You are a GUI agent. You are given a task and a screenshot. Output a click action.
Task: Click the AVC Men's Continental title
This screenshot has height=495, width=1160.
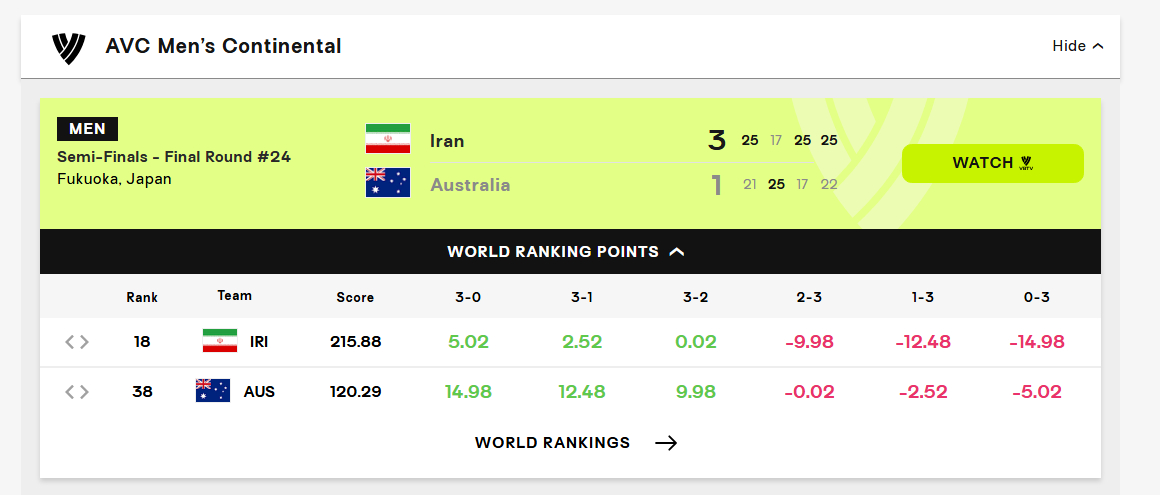click(223, 46)
